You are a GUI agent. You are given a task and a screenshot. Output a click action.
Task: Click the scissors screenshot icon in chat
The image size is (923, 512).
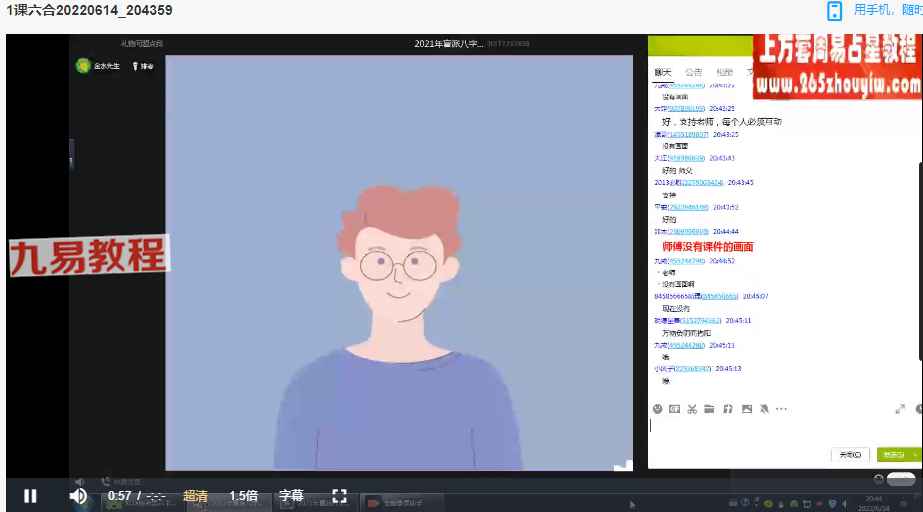(692, 408)
